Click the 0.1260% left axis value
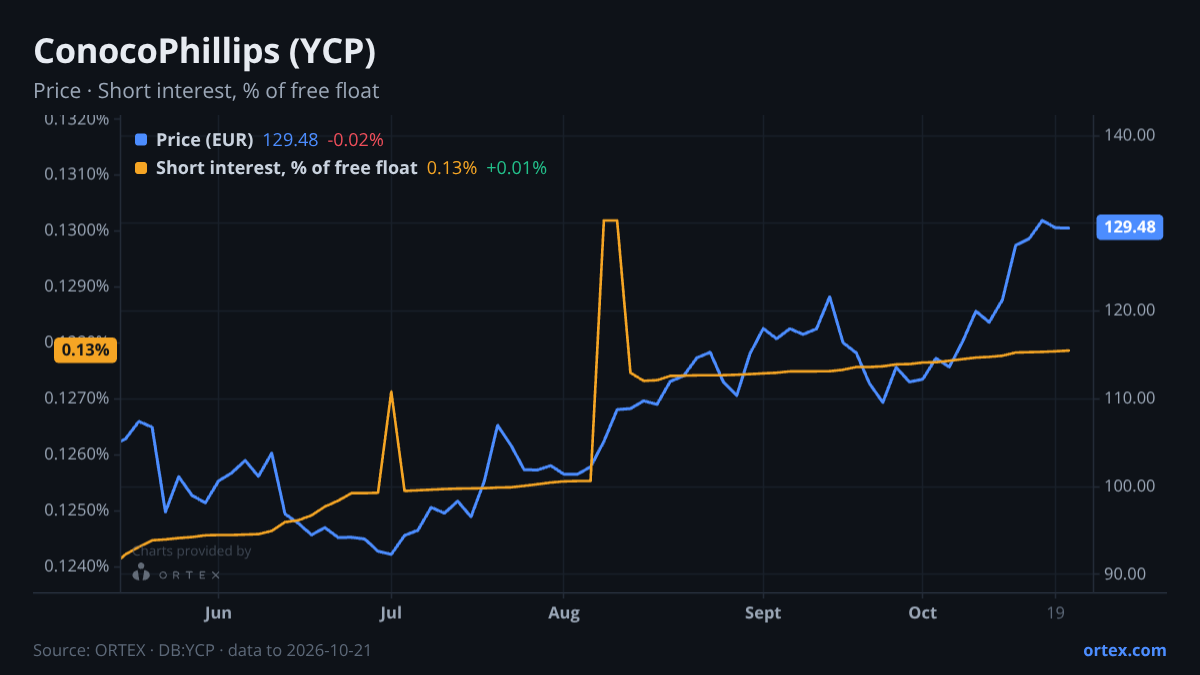 click(x=75, y=454)
